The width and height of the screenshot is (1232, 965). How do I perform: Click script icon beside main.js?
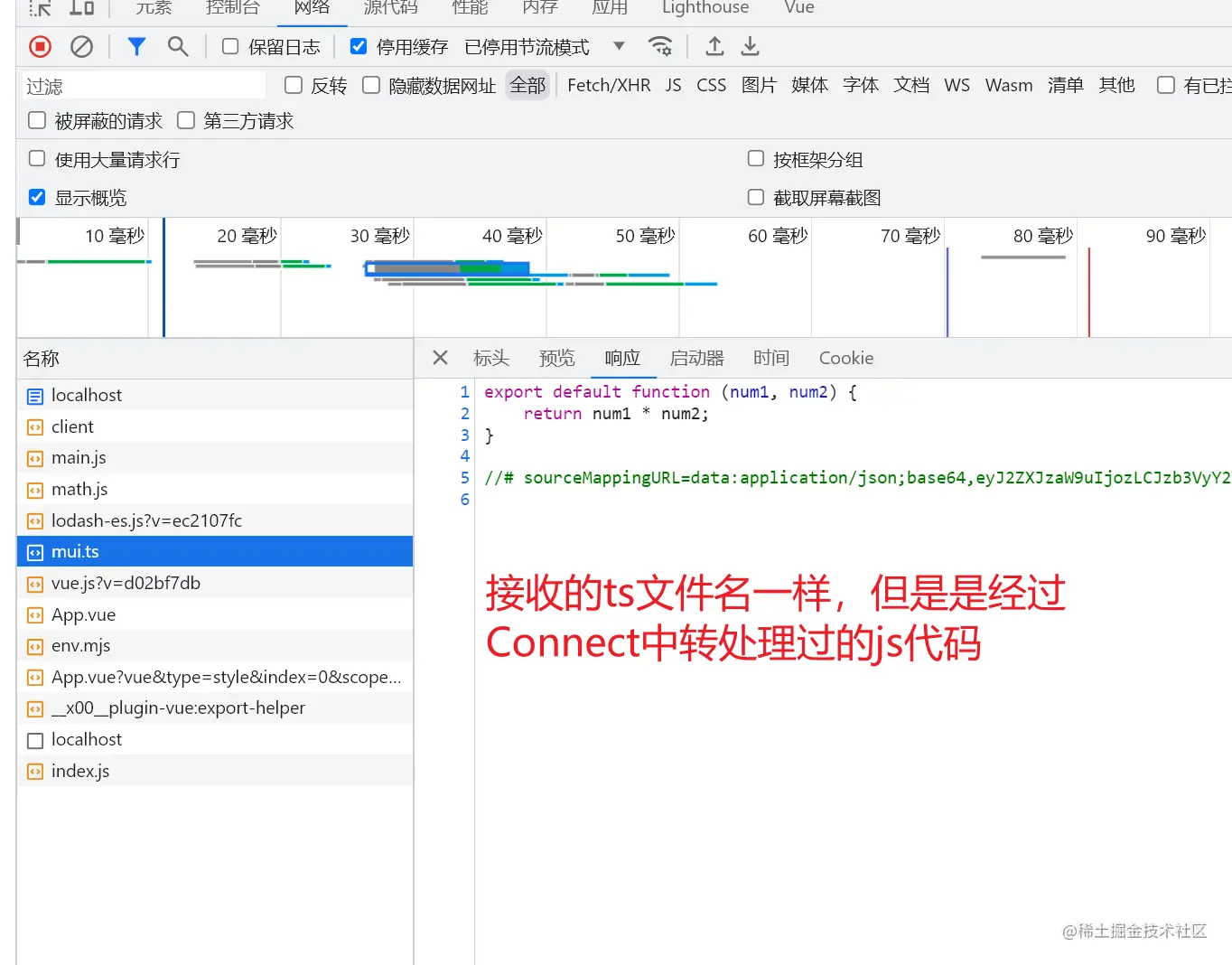[35, 458]
